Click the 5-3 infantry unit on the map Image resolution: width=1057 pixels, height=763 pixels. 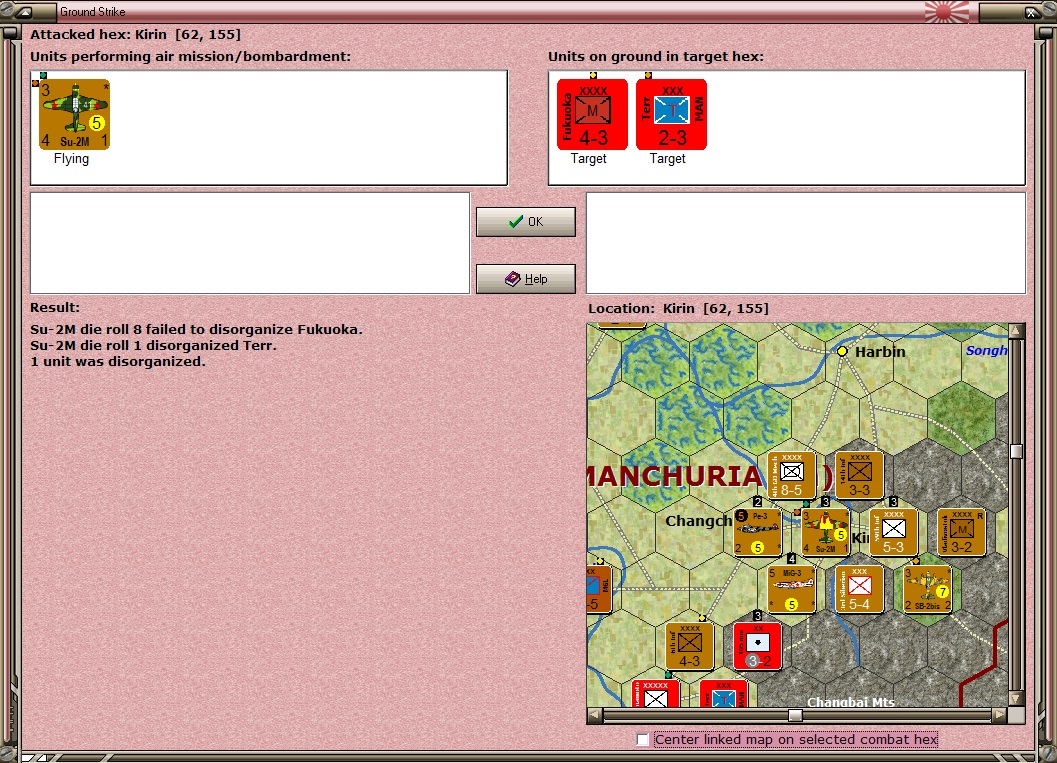893,532
